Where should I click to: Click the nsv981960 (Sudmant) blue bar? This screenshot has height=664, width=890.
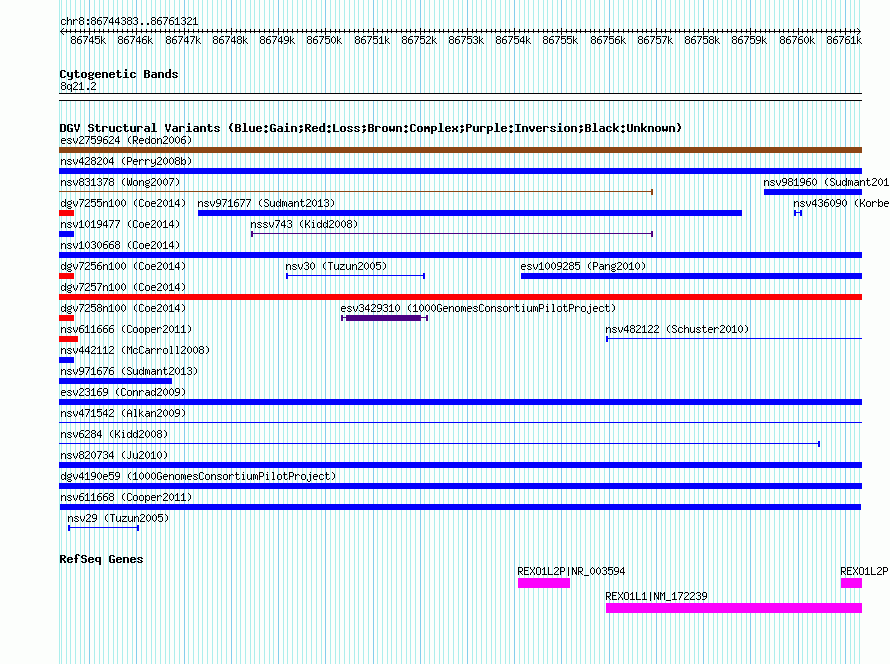[813, 192]
